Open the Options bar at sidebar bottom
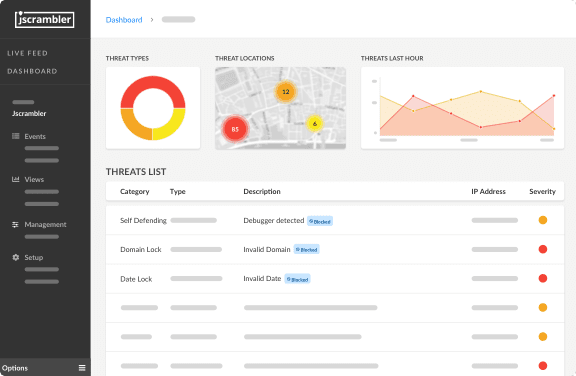This screenshot has width=576, height=376. pos(45,368)
